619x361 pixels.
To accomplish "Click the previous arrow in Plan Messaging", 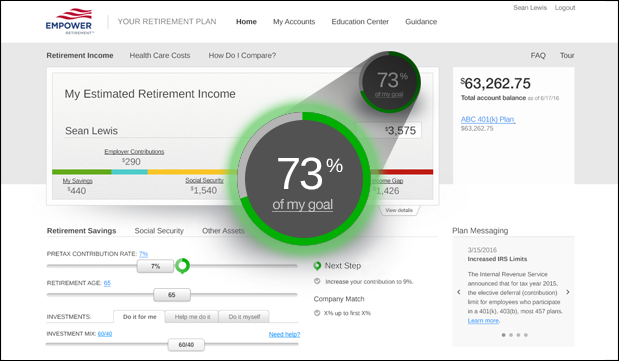I will [459, 292].
